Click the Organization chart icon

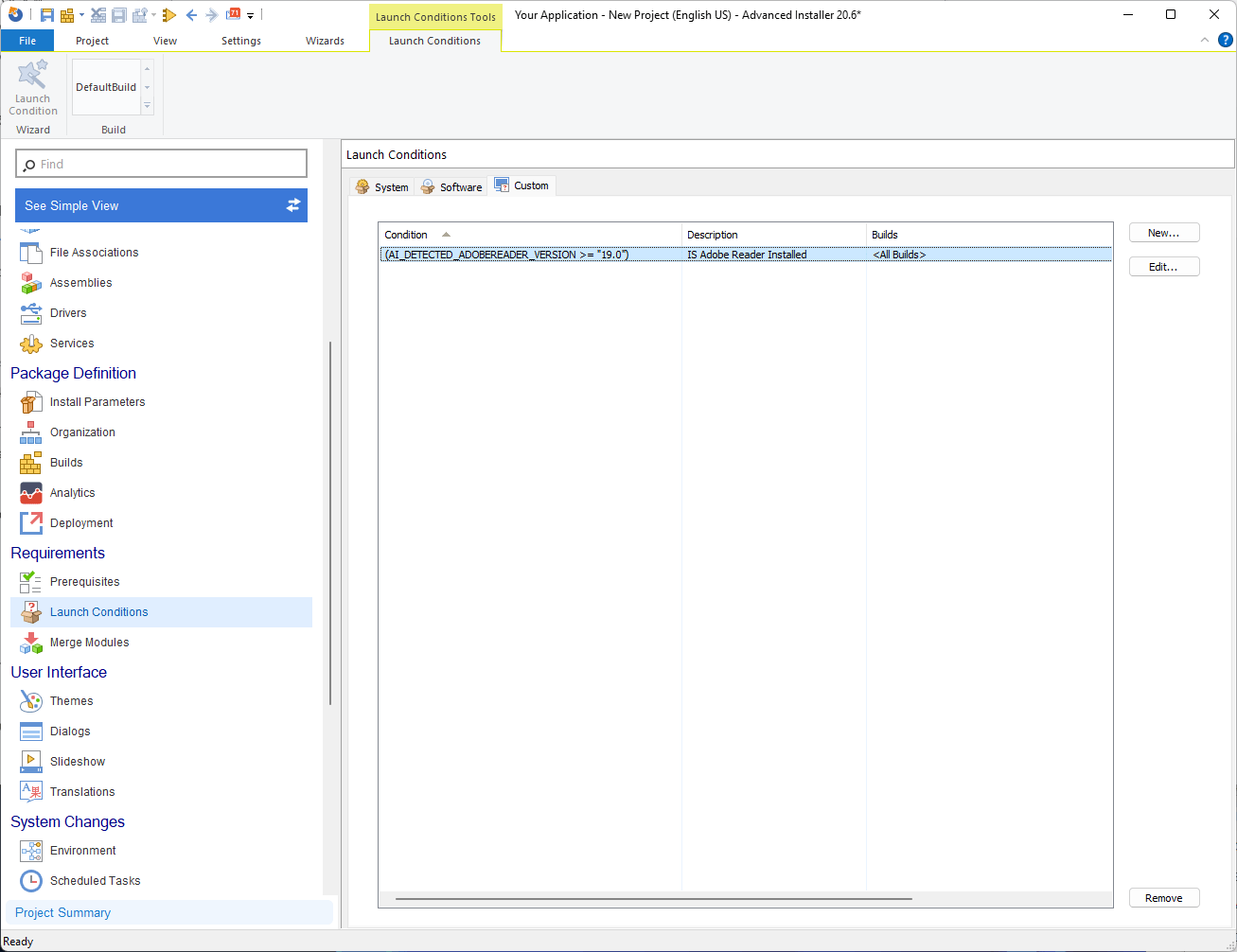pyautogui.click(x=31, y=432)
